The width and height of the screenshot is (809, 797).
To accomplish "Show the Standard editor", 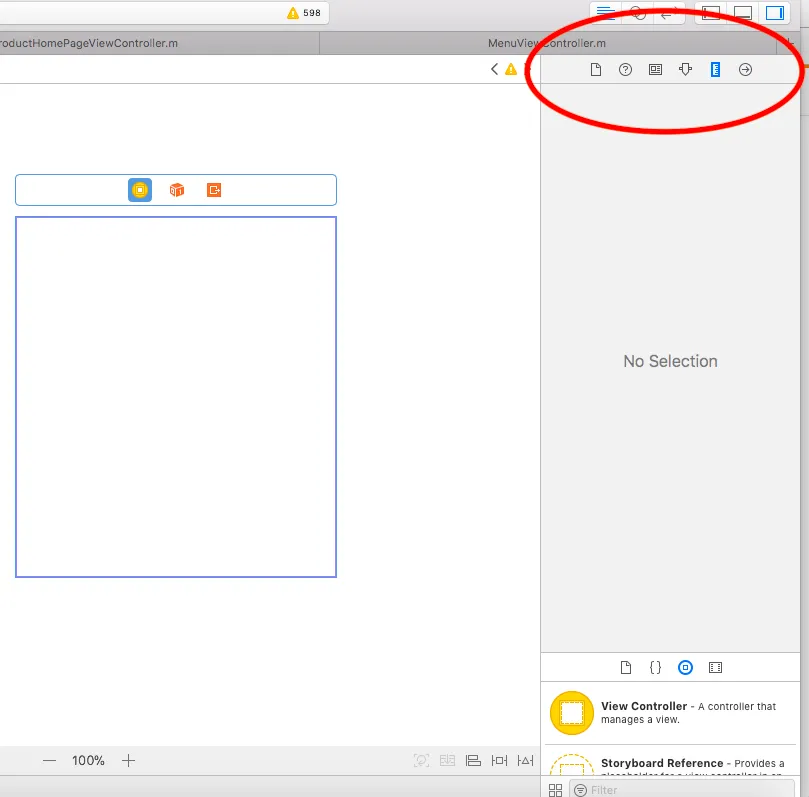I will (606, 13).
